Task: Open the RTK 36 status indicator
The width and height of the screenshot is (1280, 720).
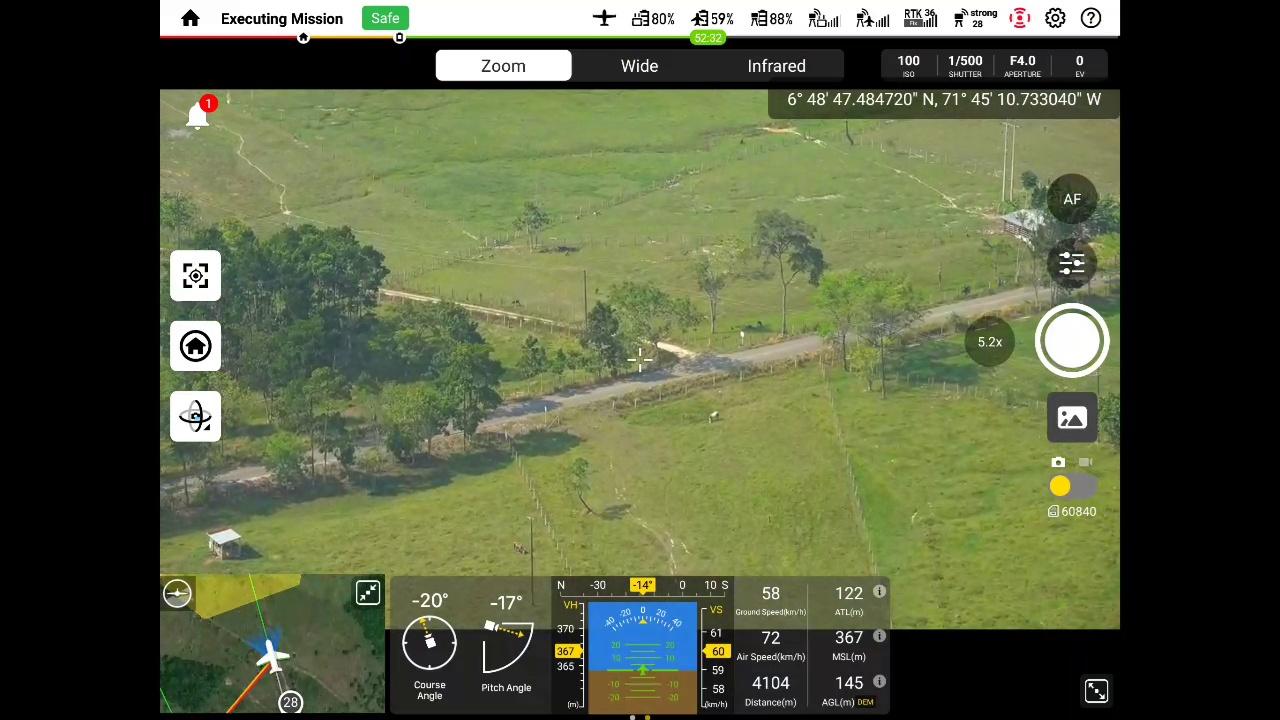Action: click(921, 18)
